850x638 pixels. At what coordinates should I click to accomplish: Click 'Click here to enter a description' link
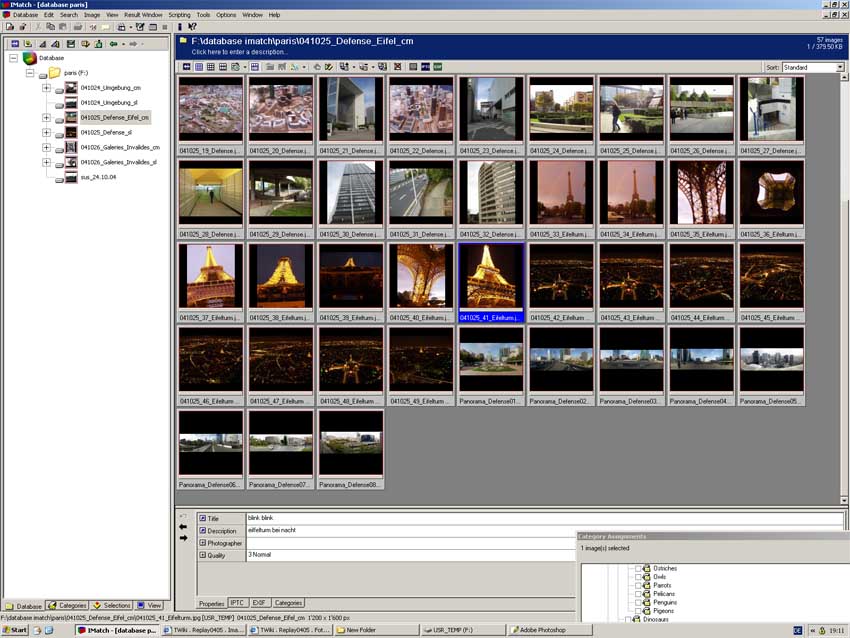pos(239,52)
